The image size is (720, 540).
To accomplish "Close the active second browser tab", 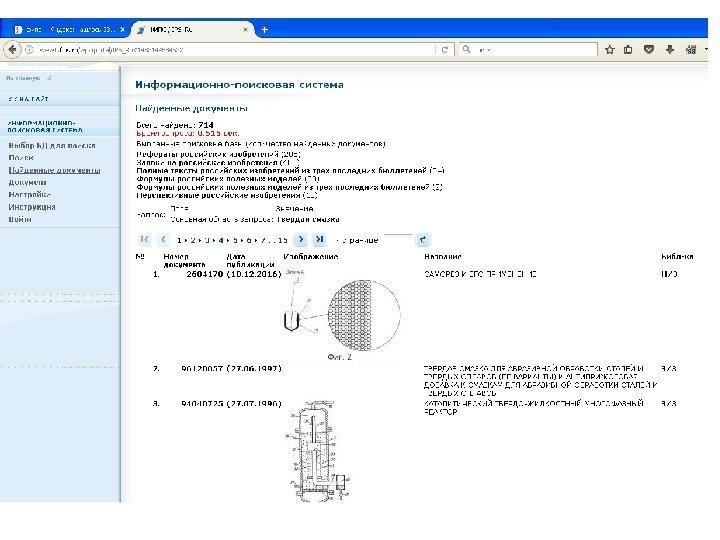I will tap(245, 29).
